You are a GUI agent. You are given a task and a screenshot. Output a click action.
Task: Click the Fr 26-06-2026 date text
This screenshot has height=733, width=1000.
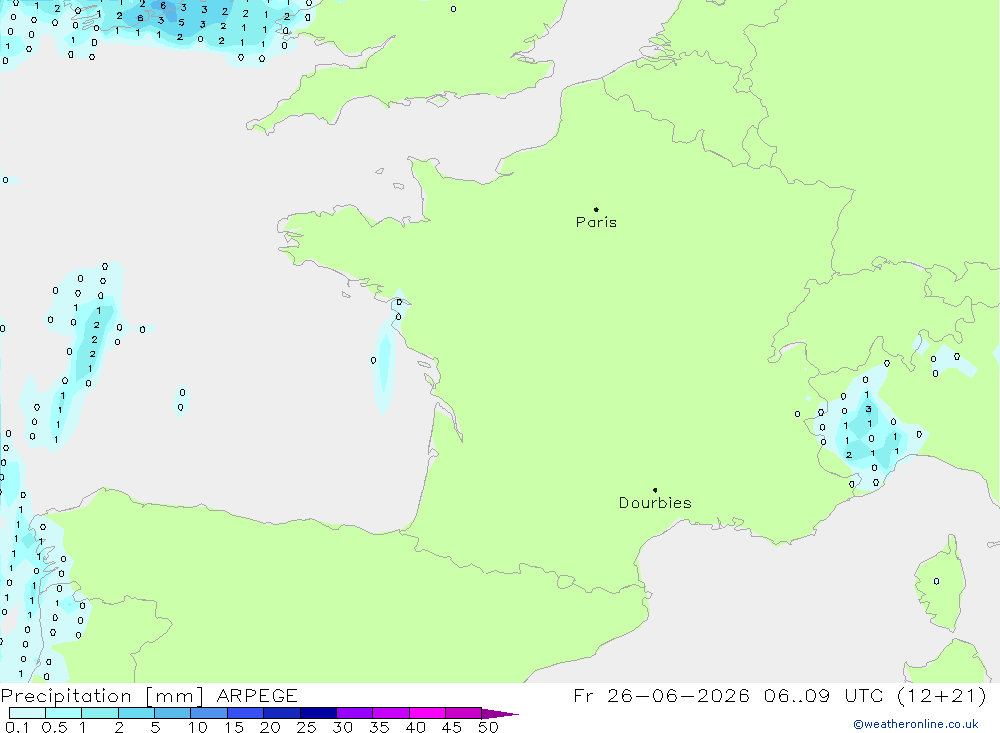661,695
